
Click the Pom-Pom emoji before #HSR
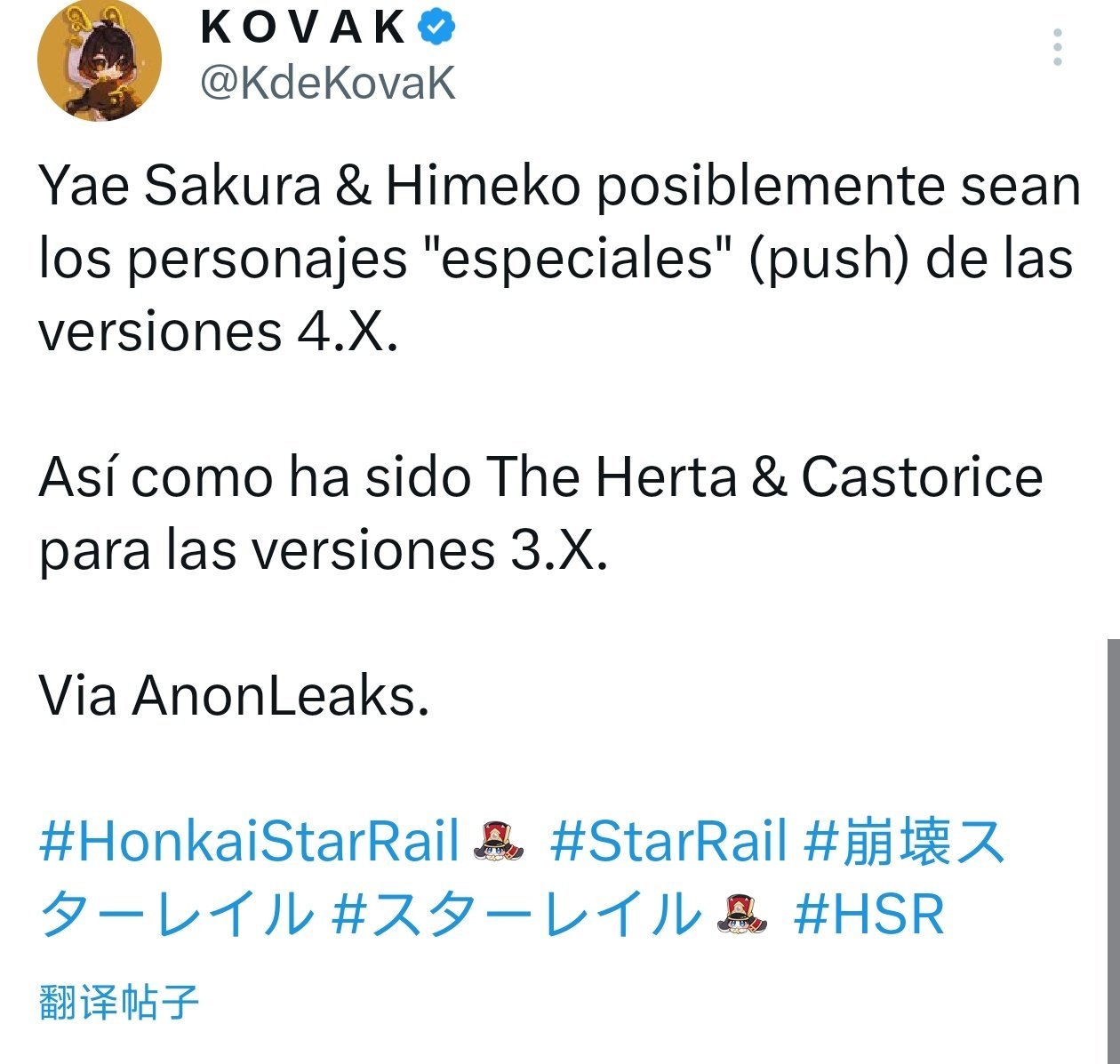[x=740, y=915]
